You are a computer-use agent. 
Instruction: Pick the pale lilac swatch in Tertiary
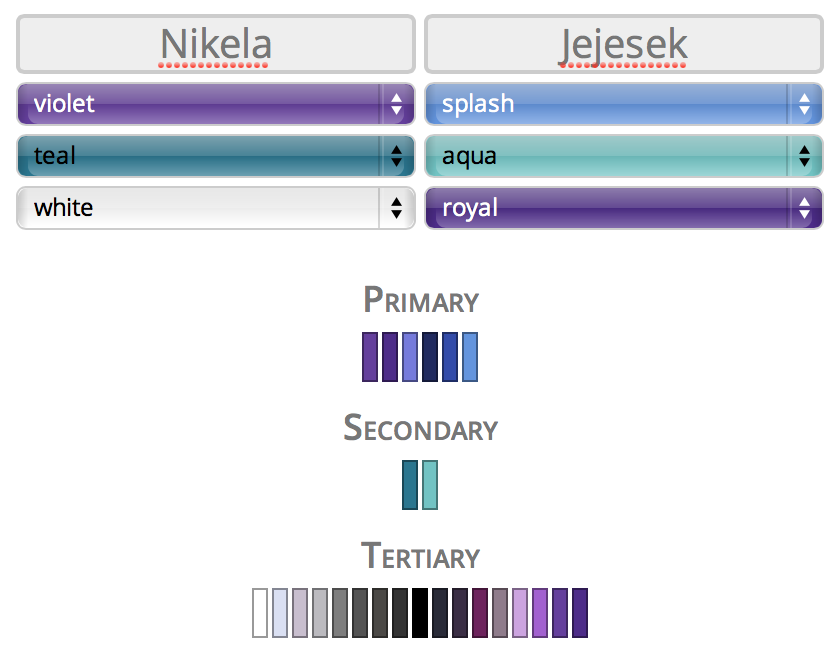point(520,613)
